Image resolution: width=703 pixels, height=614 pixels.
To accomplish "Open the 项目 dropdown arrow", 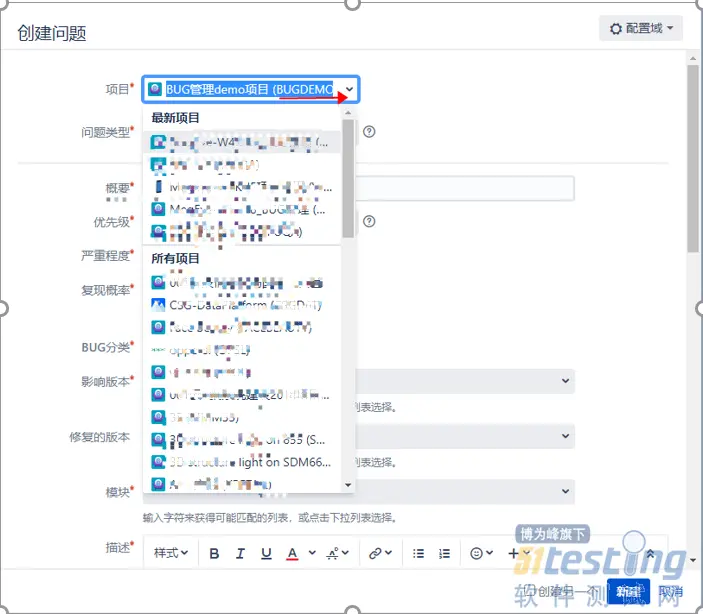I will tap(350, 89).
